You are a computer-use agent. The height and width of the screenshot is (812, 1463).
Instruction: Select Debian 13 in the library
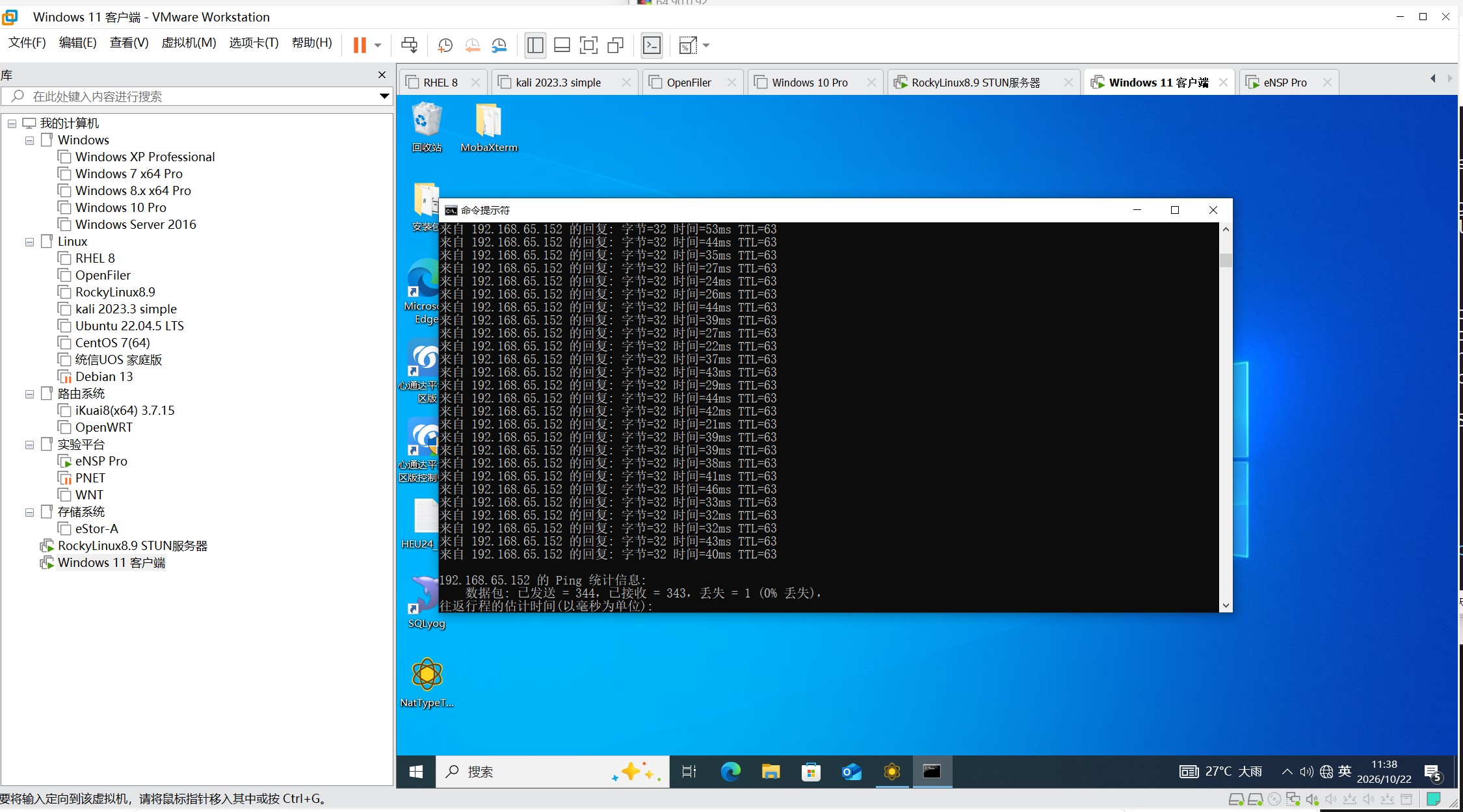(104, 377)
